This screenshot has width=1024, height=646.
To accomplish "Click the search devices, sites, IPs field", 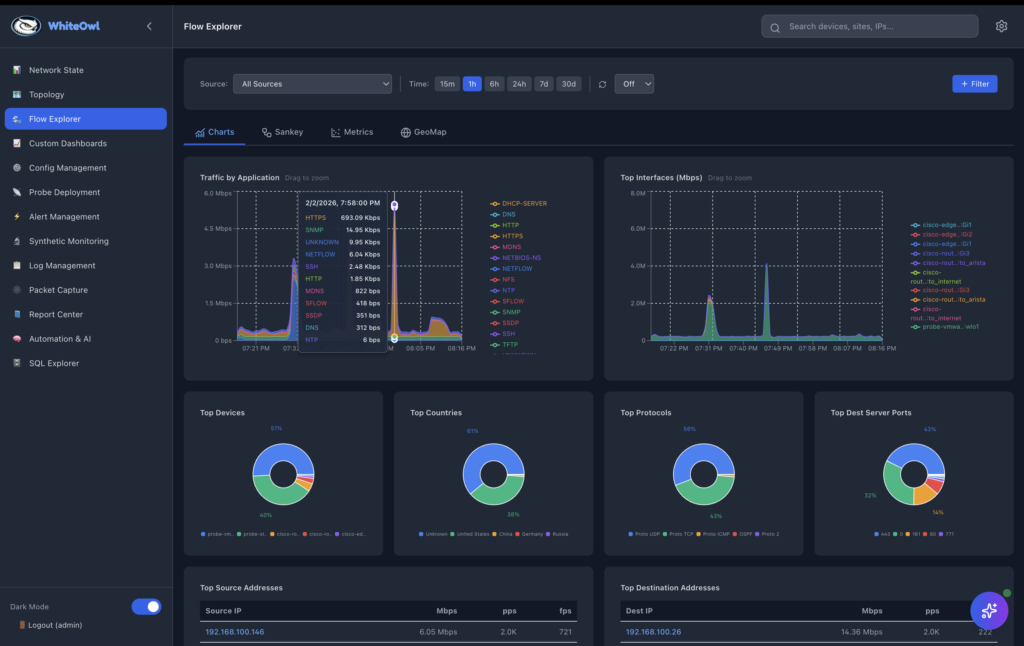I will point(870,26).
